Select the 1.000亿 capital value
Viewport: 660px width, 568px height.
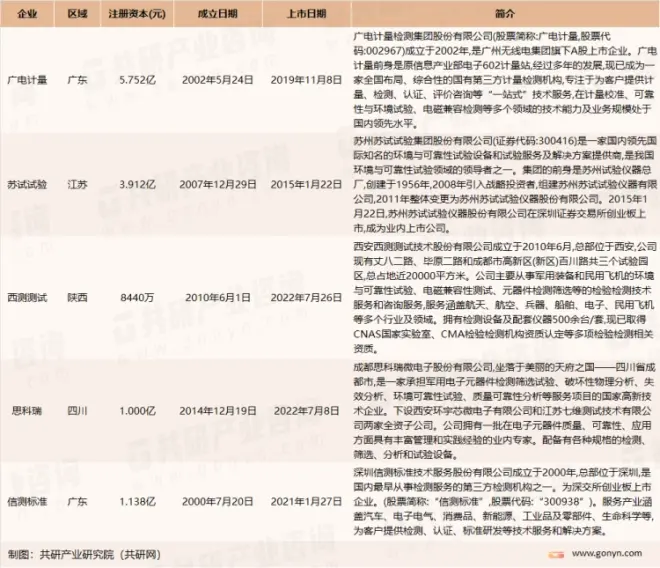pyautogui.click(x=137, y=411)
